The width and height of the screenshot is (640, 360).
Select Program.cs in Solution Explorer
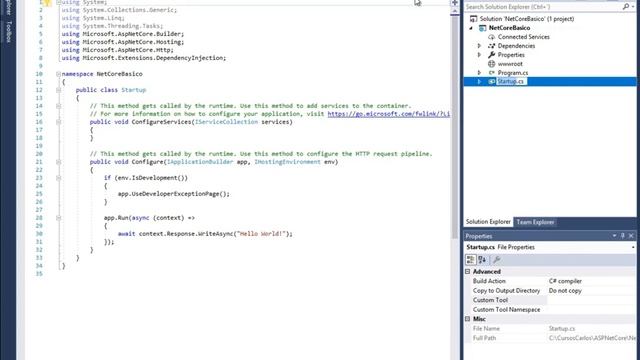(x=513, y=73)
